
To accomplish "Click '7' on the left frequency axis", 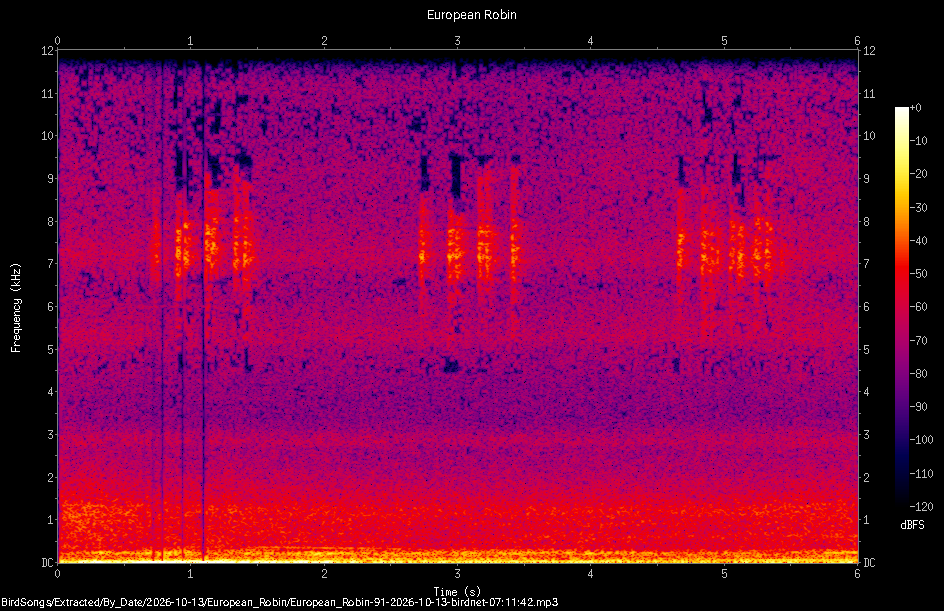I will 50,264.
